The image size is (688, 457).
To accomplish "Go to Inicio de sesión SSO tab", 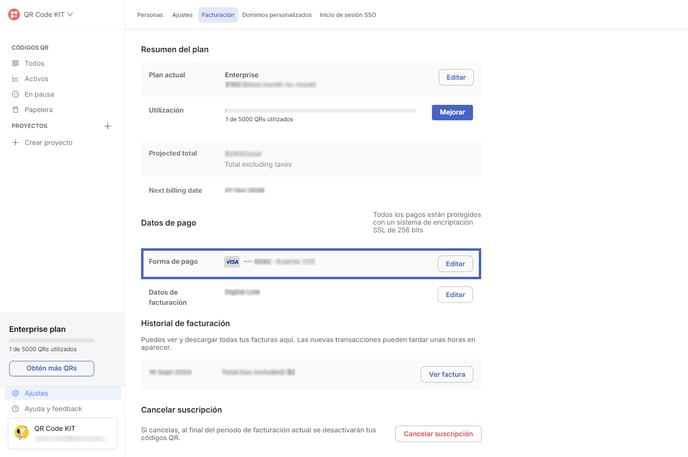I will pyautogui.click(x=348, y=15).
